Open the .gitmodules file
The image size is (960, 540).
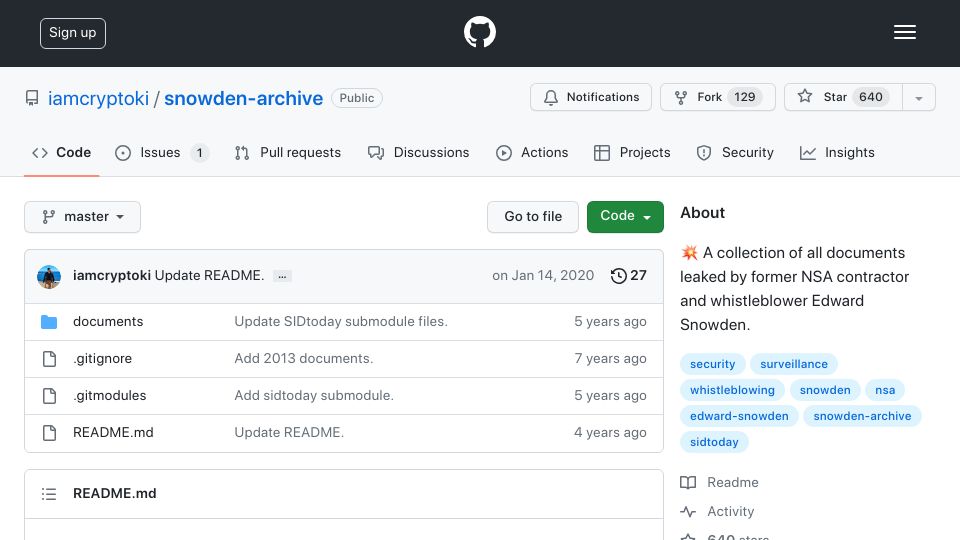tap(110, 396)
